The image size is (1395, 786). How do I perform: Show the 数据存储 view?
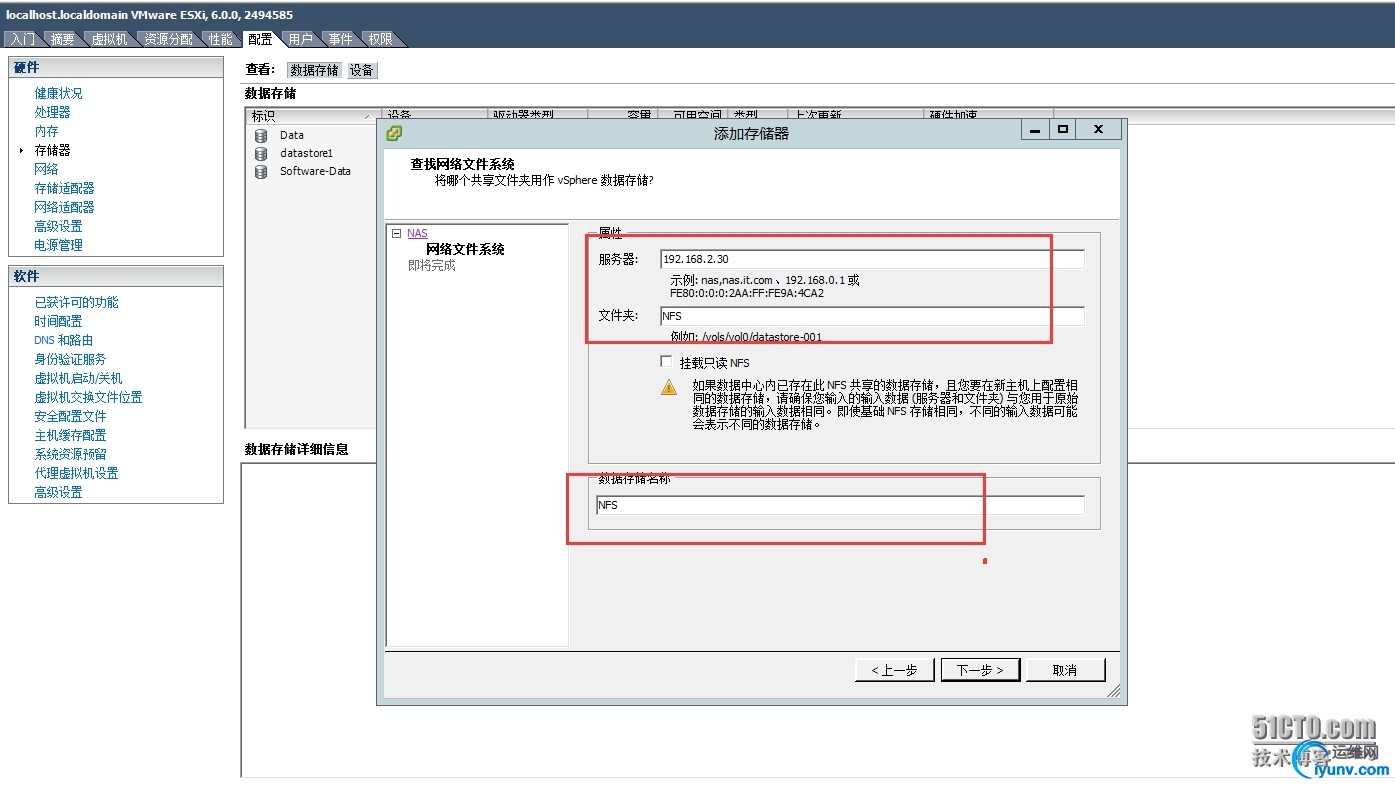click(x=314, y=70)
